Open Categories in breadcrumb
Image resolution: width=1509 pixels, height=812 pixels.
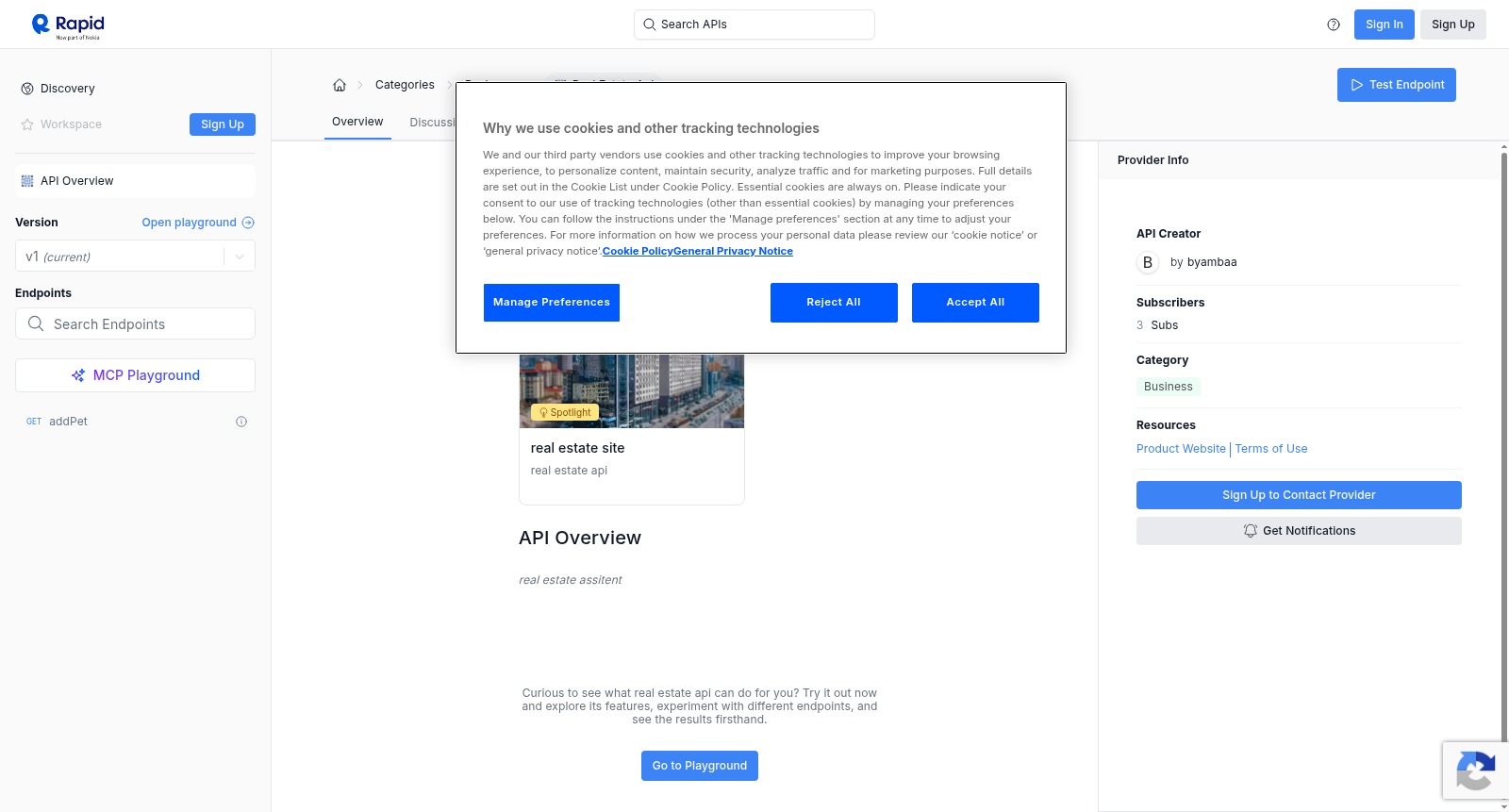(405, 85)
